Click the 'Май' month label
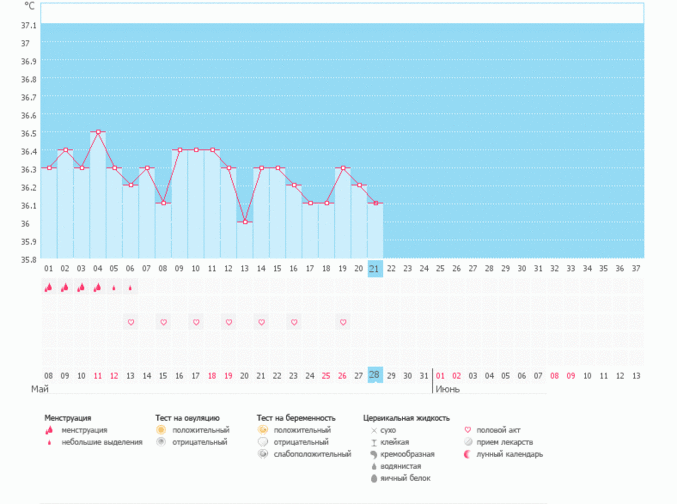677x504 pixels. click(x=40, y=388)
